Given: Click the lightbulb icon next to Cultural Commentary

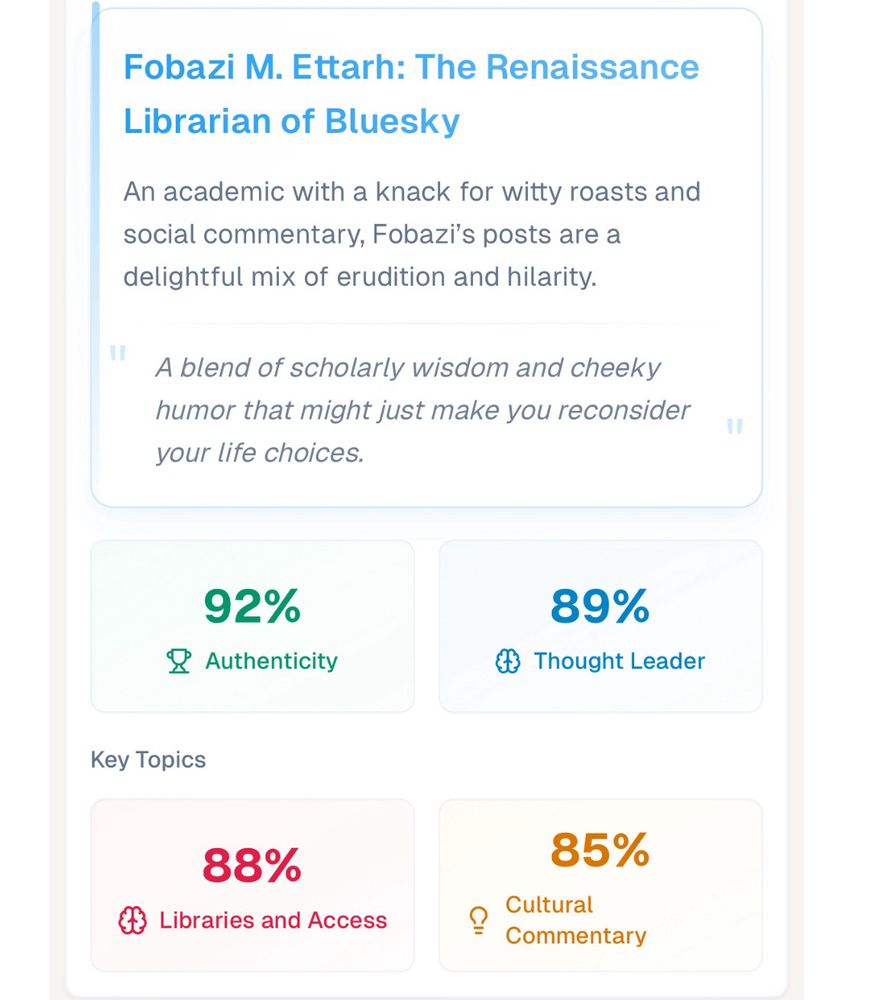Looking at the screenshot, I should 478,919.
